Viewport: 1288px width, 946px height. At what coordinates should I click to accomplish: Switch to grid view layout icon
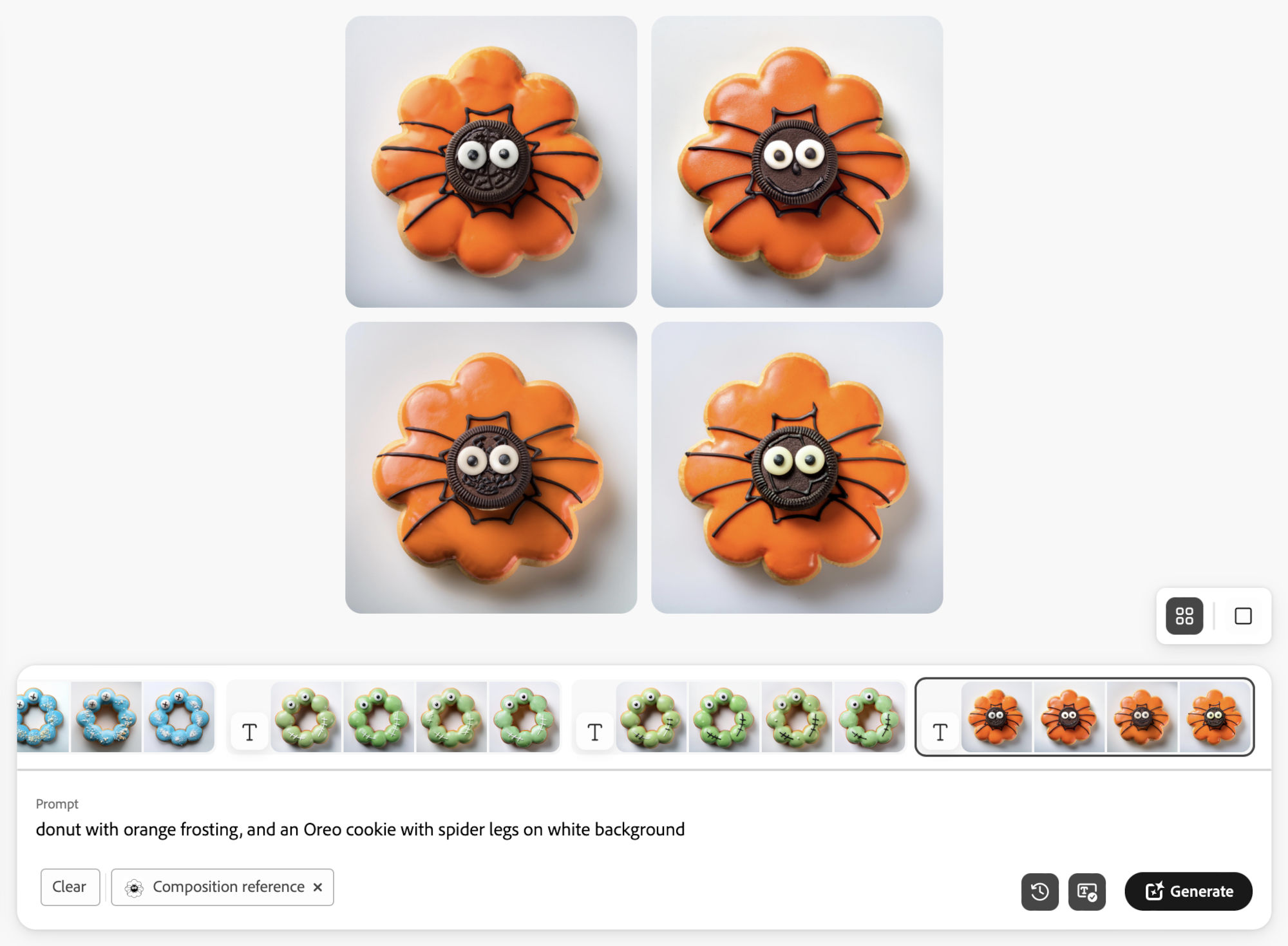pos(1184,616)
